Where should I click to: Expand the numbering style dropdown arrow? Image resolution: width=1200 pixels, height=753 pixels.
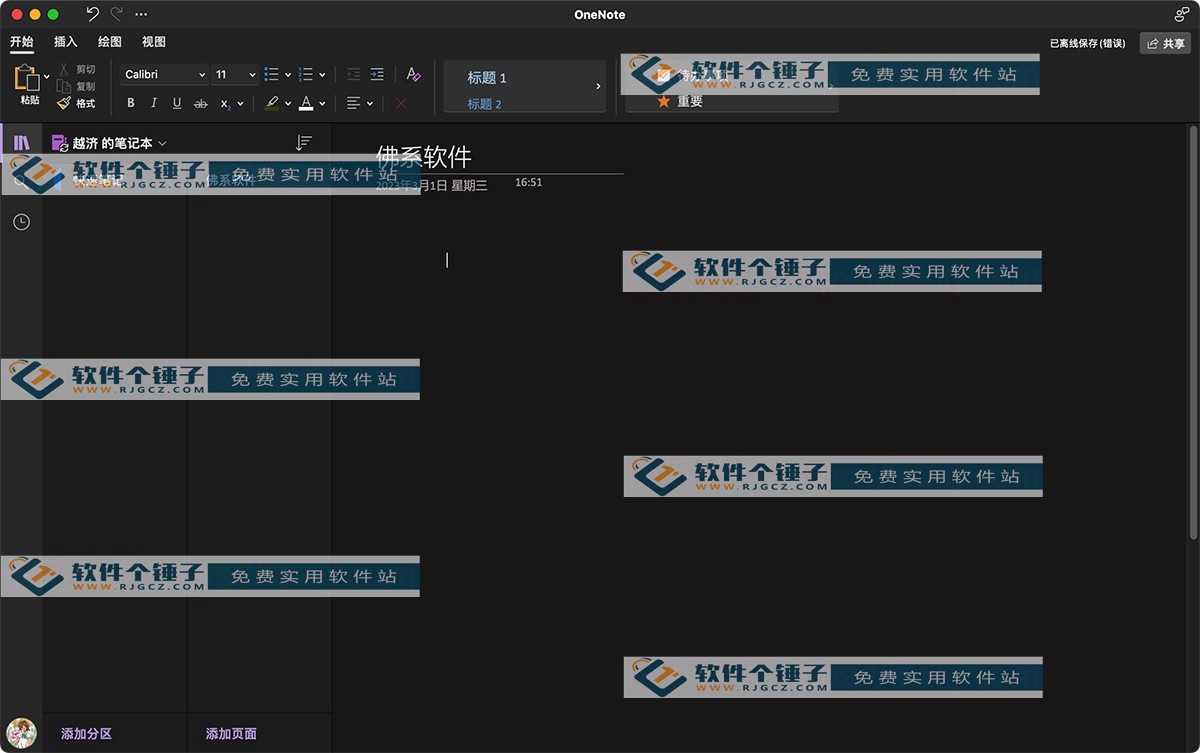point(322,75)
